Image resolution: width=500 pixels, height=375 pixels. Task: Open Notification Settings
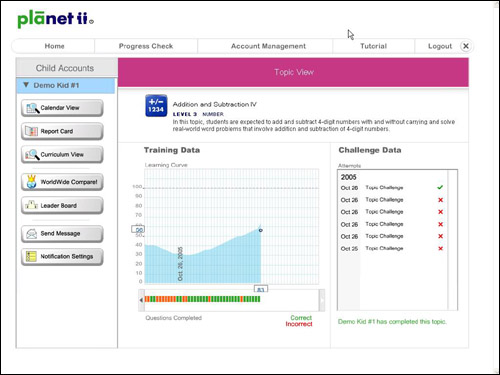tap(62, 256)
